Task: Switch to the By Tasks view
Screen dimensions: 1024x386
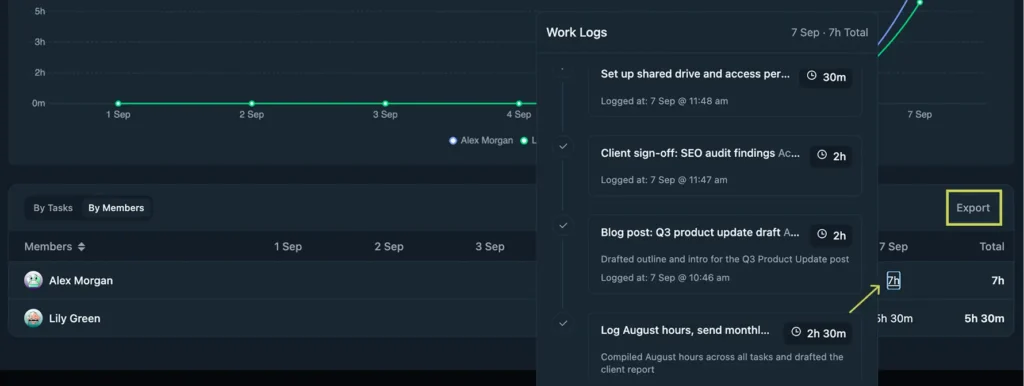Action: coord(53,208)
